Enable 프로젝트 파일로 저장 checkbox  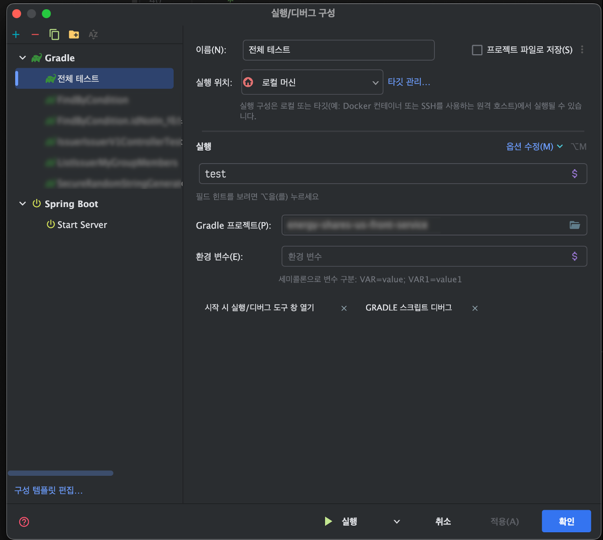pos(477,50)
